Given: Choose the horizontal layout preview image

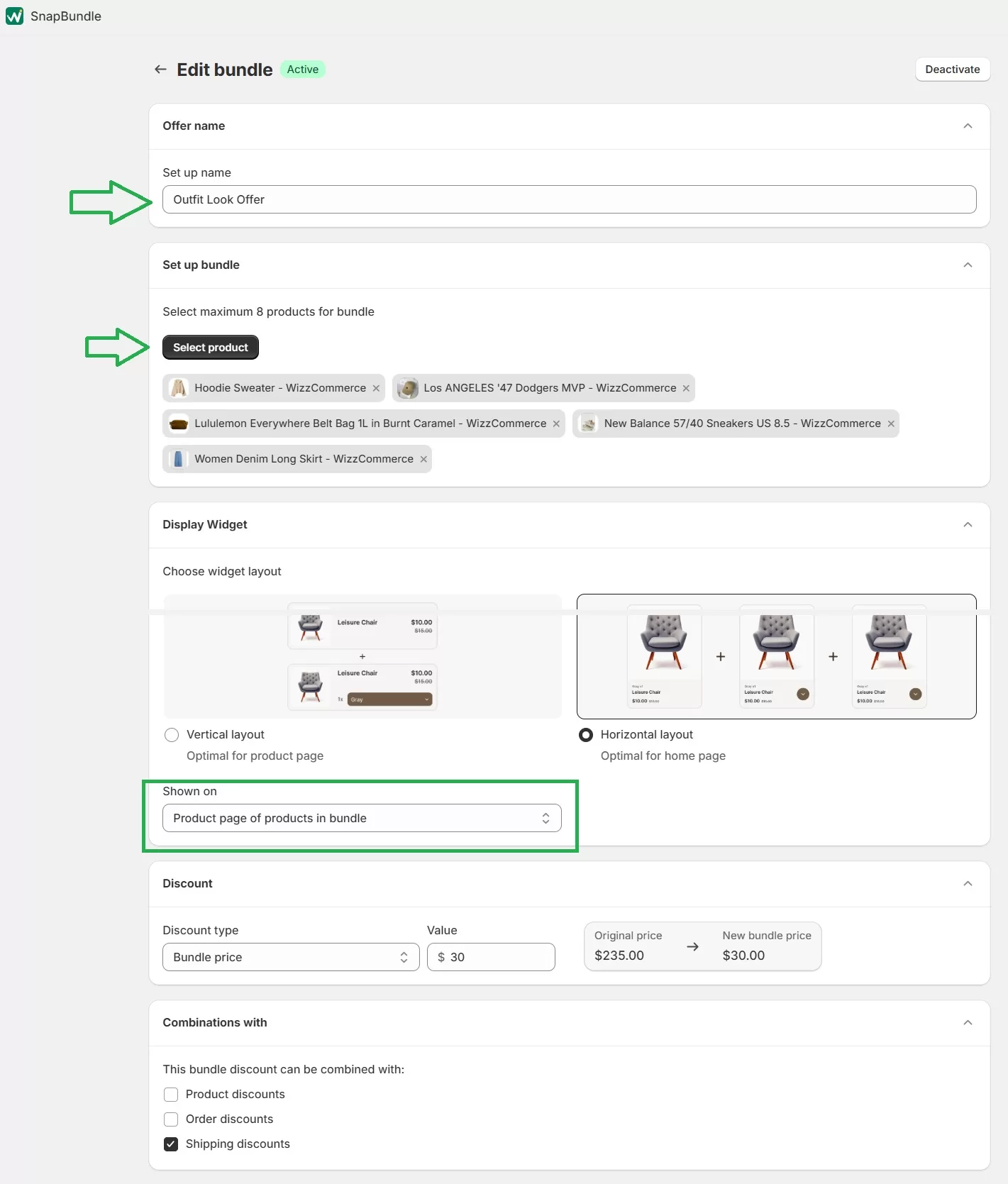Looking at the screenshot, I should (777, 656).
